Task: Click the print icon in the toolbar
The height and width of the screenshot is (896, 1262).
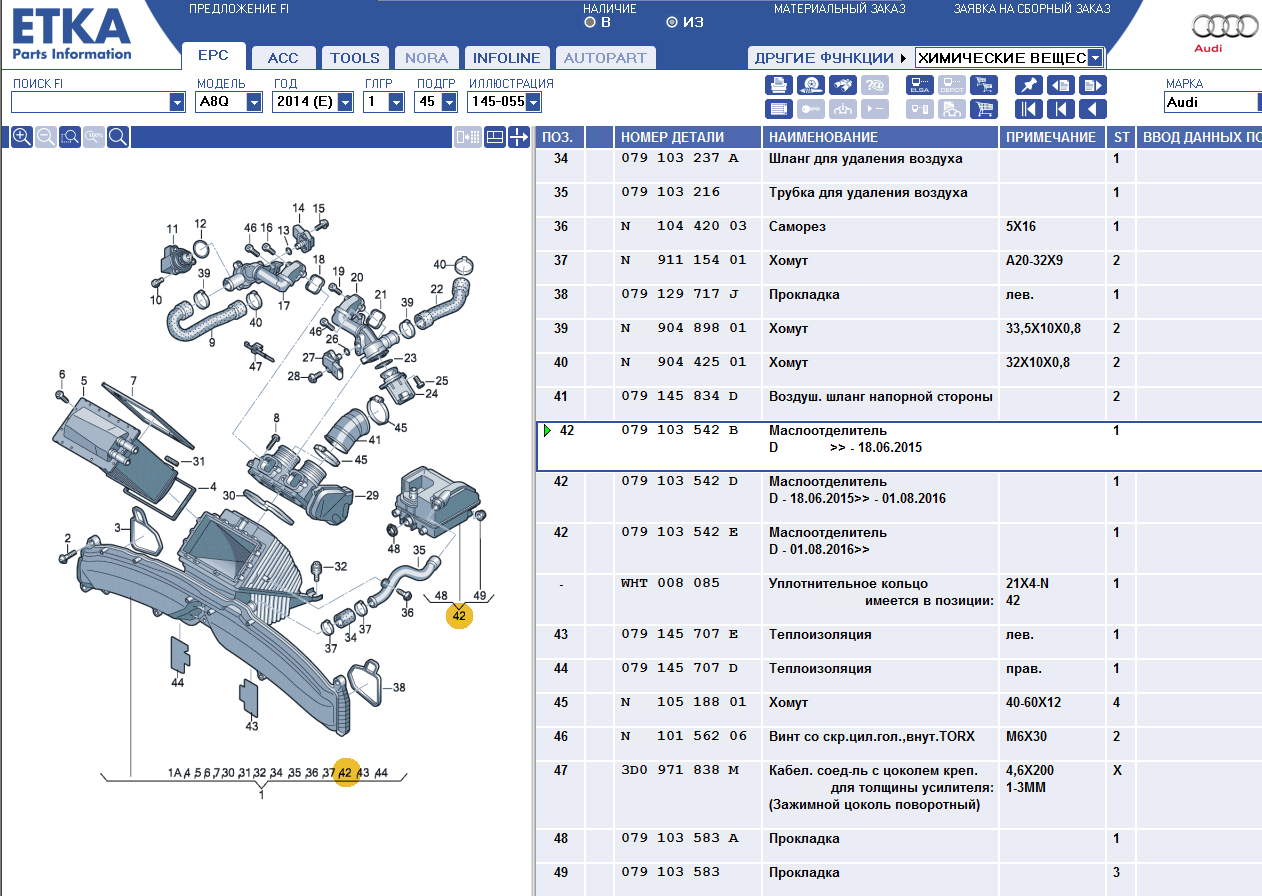Action: pos(779,85)
